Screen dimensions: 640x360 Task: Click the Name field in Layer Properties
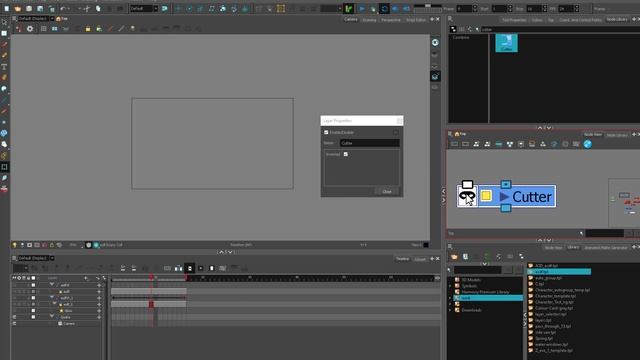click(x=370, y=143)
